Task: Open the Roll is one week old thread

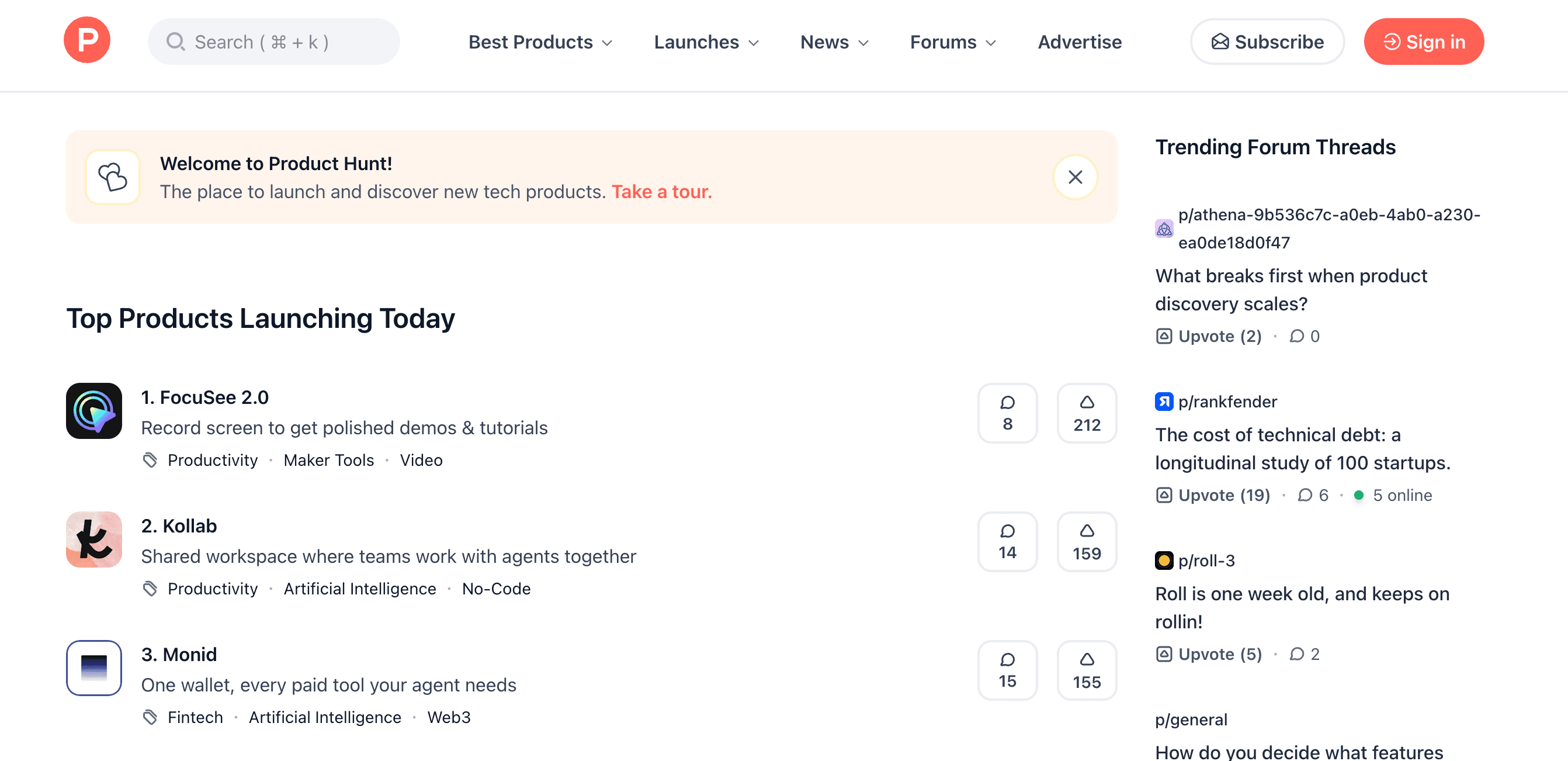Action: click(1302, 608)
